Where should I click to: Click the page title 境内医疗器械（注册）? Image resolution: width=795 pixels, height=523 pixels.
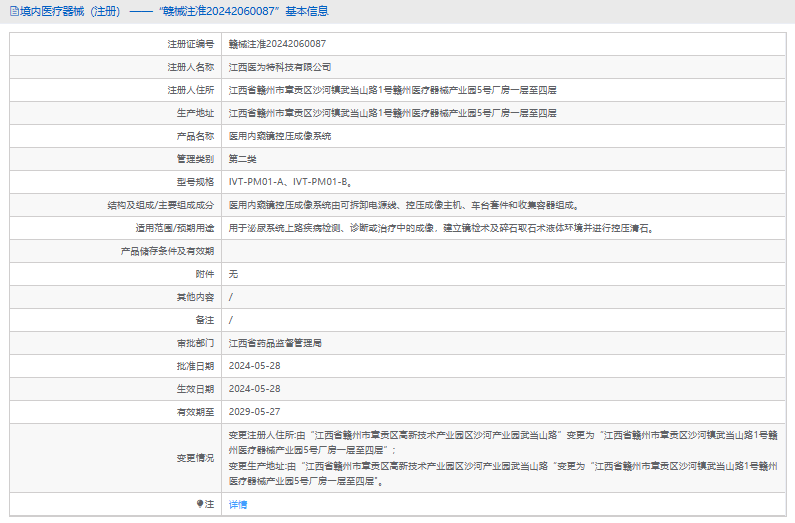[70, 11]
